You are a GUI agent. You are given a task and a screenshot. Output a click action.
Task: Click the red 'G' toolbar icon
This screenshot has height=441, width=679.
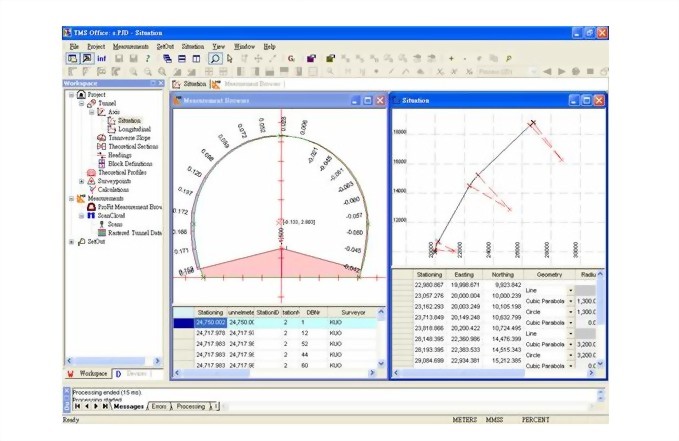tap(291, 58)
